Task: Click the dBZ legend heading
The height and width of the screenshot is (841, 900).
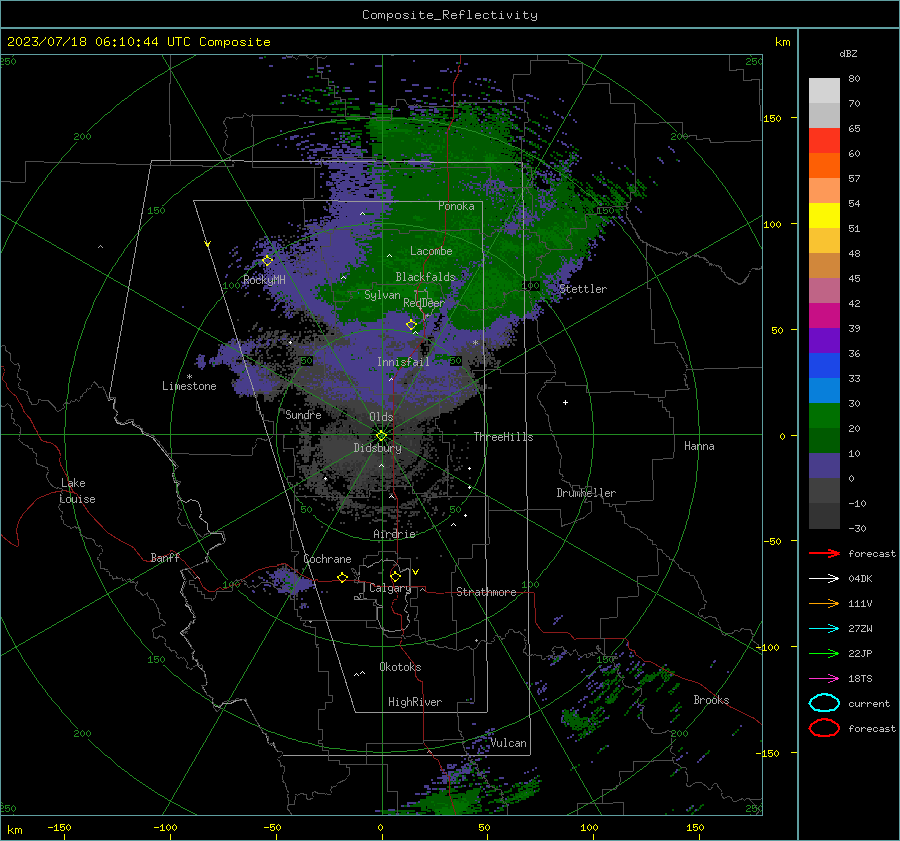Action: pos(848,53)
